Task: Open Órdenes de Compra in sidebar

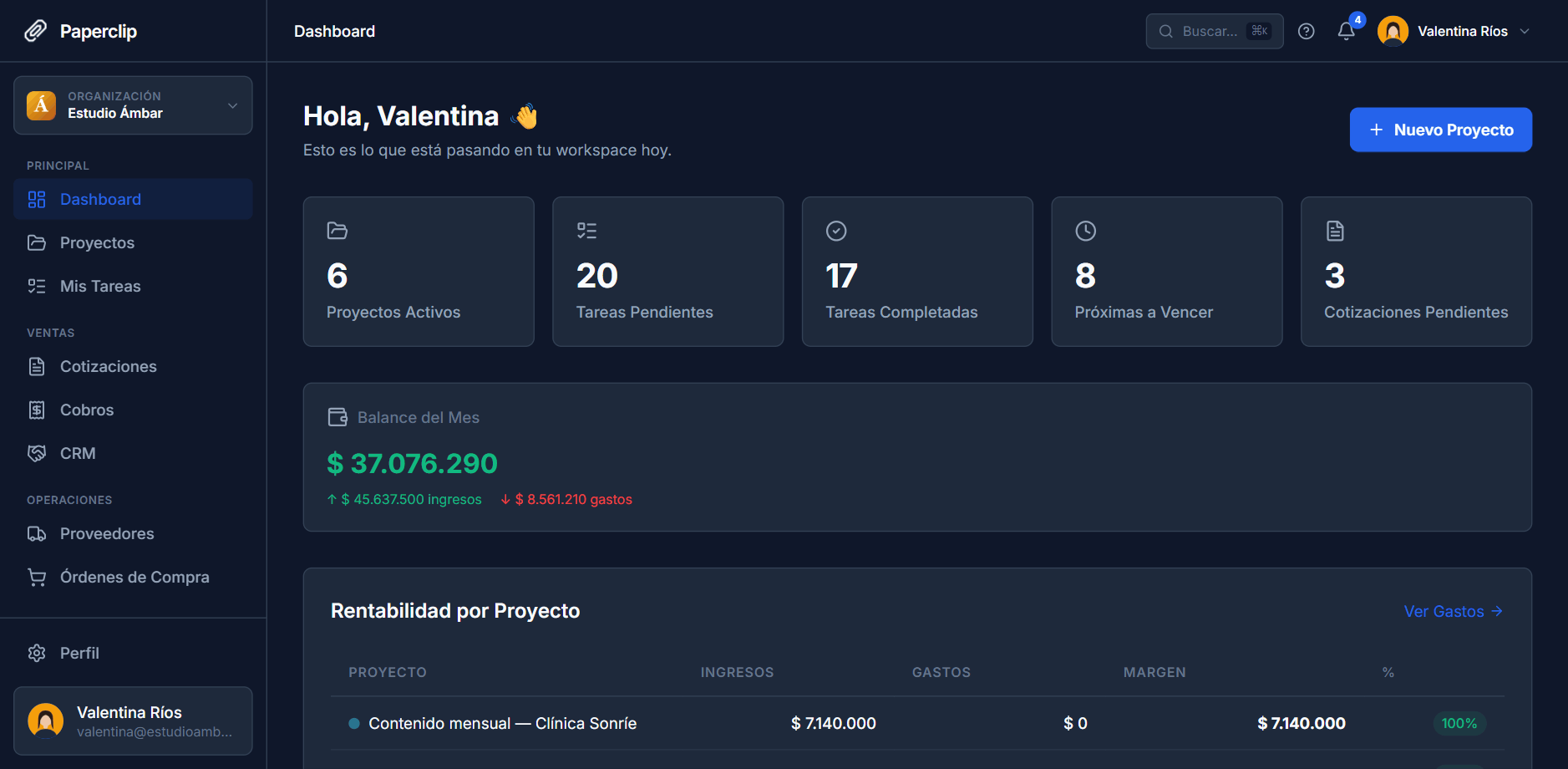Action: [133, 577]
